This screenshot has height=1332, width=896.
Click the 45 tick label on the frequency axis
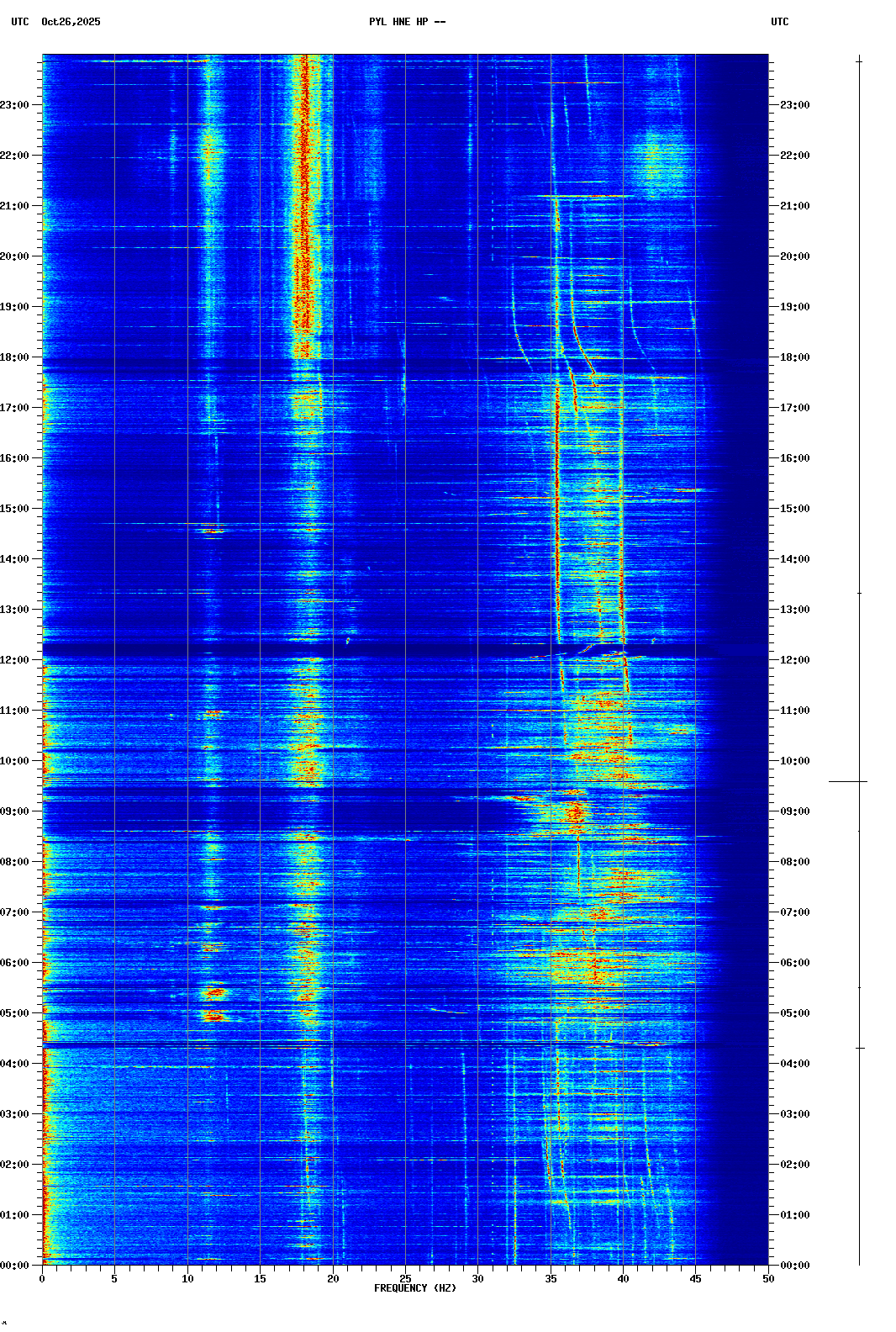(x=695, y=1279)
